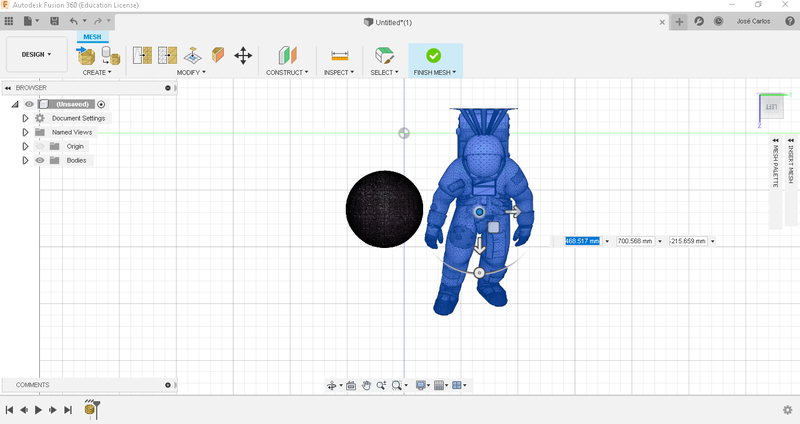Toggle visibility of the Origin folder
Image resolution: width=800 pixels, height=424 pixels.
tap(40, 146)
